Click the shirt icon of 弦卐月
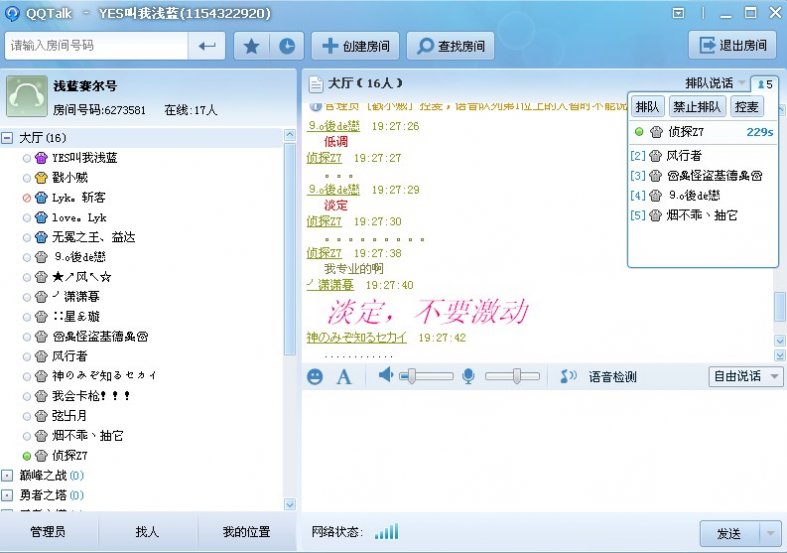The image size is (787, 553). tap(41, 416)
